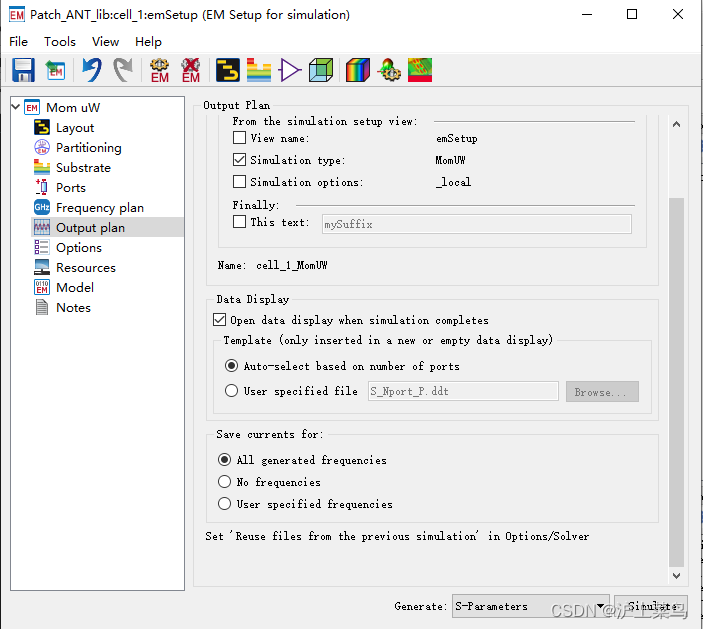Open the File menu
The width and height of the screenshot is (703, 629).
pos(18,42)
